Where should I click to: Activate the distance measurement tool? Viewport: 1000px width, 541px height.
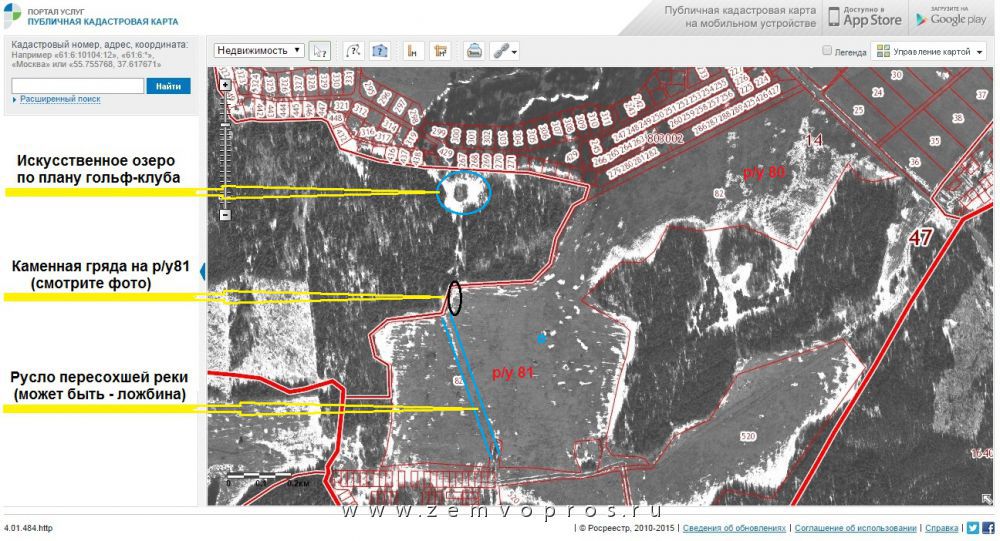pos(411,51)
